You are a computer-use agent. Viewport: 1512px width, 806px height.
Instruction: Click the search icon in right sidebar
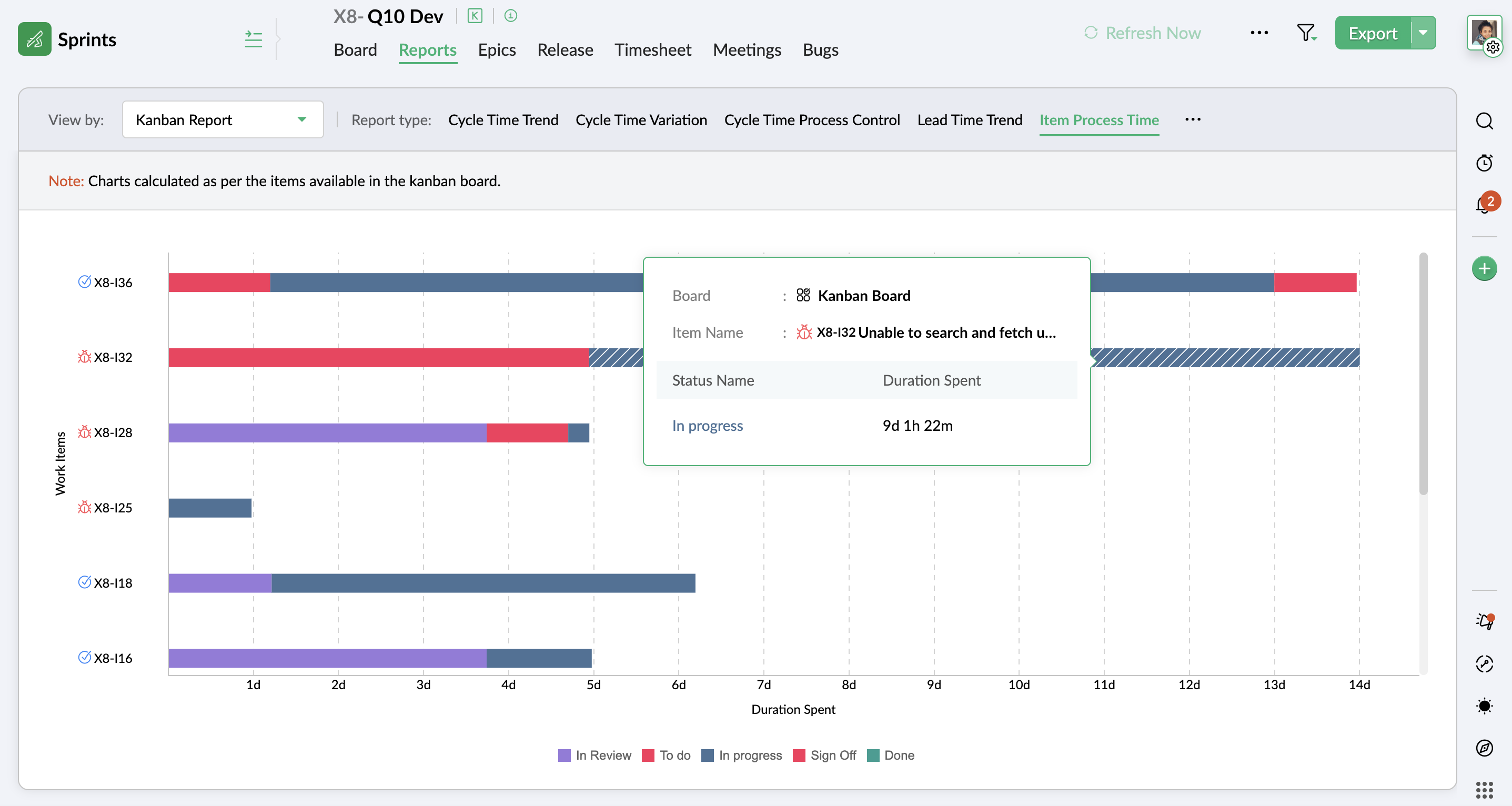point(1484,121)
